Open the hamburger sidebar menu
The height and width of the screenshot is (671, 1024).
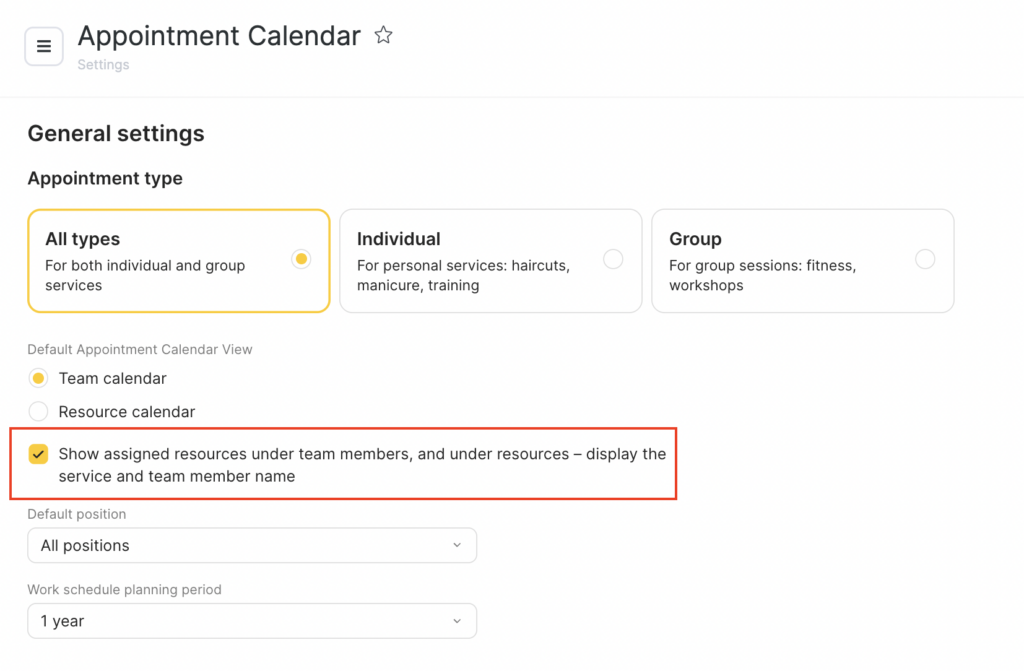(x=44, y=46)
